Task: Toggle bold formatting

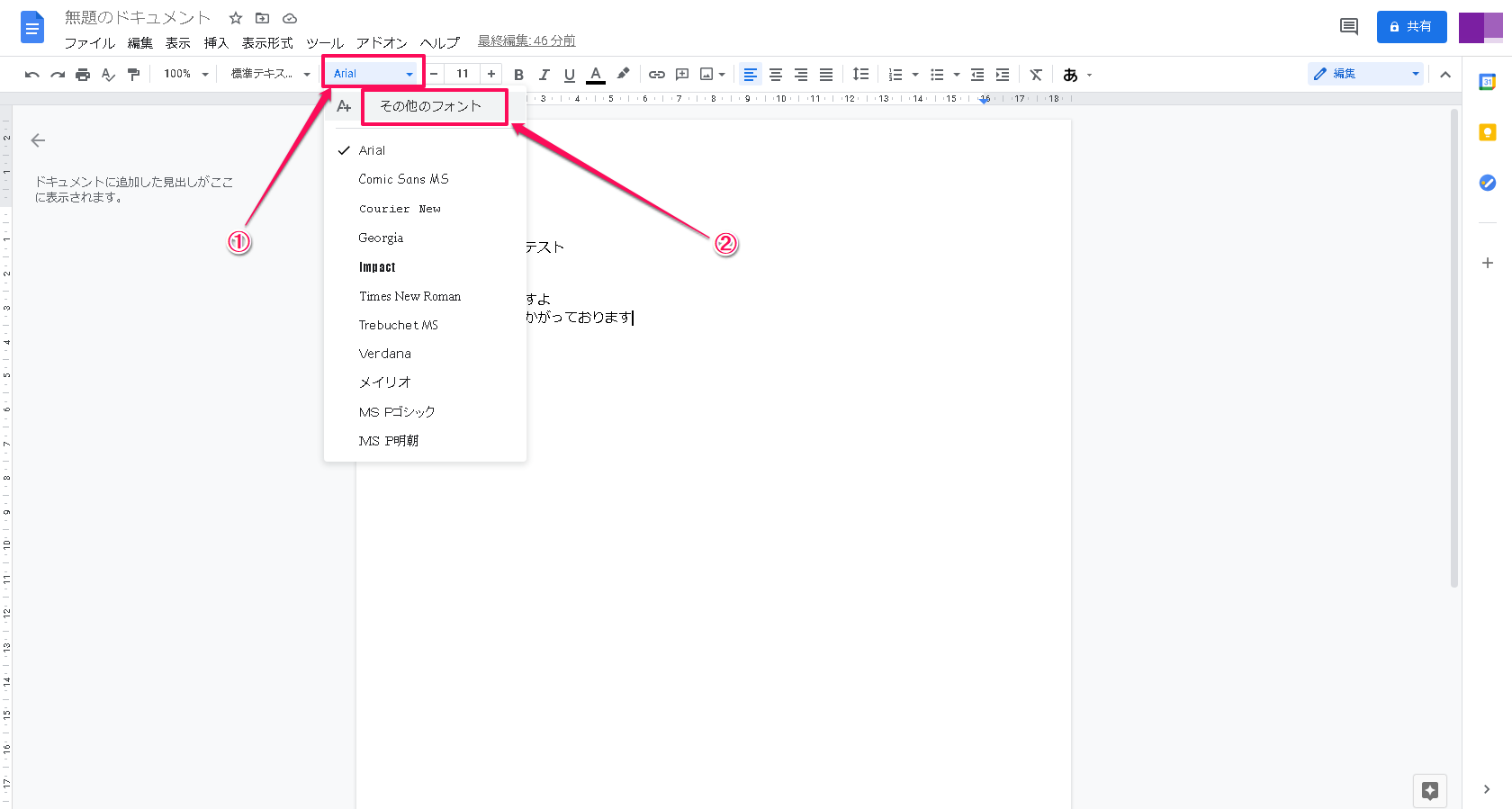Action: click(518, 75)
